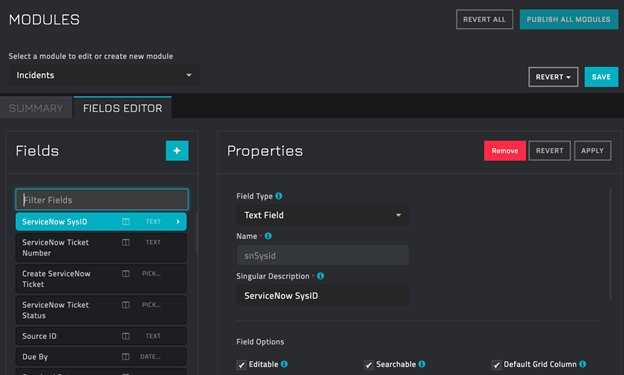Open the Incidents module dropdown
624x375 pixels.
tap(104, 75)
